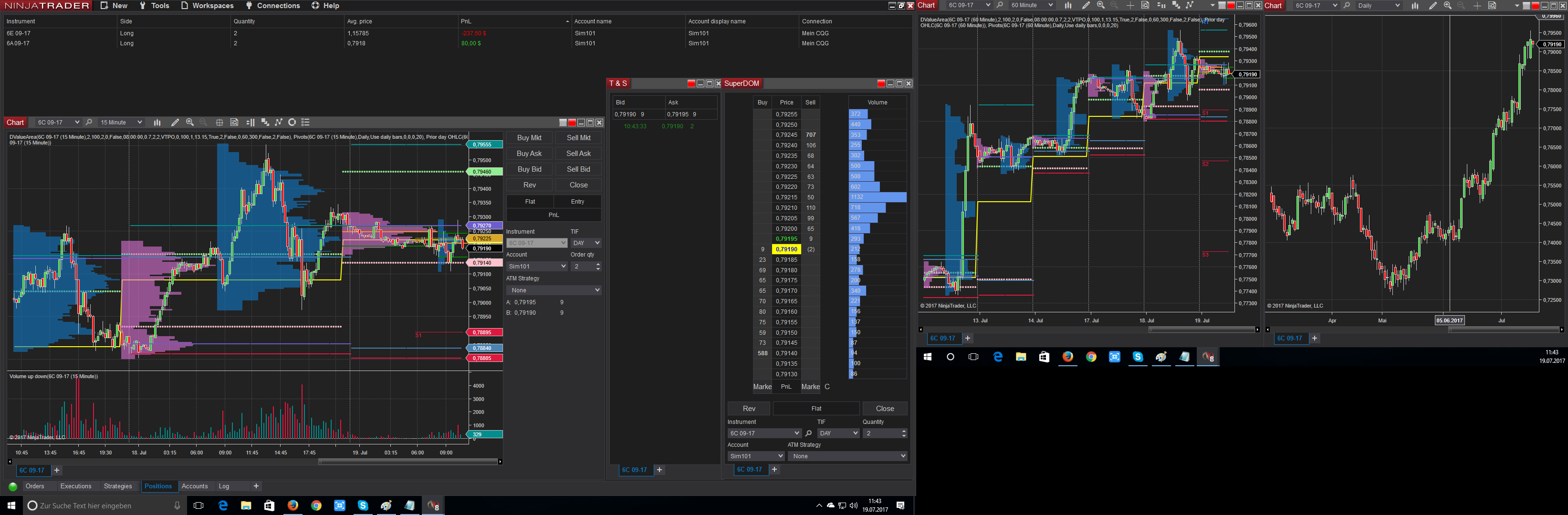This screenshot has height=515, width=1568.
Task: Click the Rev button in SuperDOM
Action: tap(749, 409)
